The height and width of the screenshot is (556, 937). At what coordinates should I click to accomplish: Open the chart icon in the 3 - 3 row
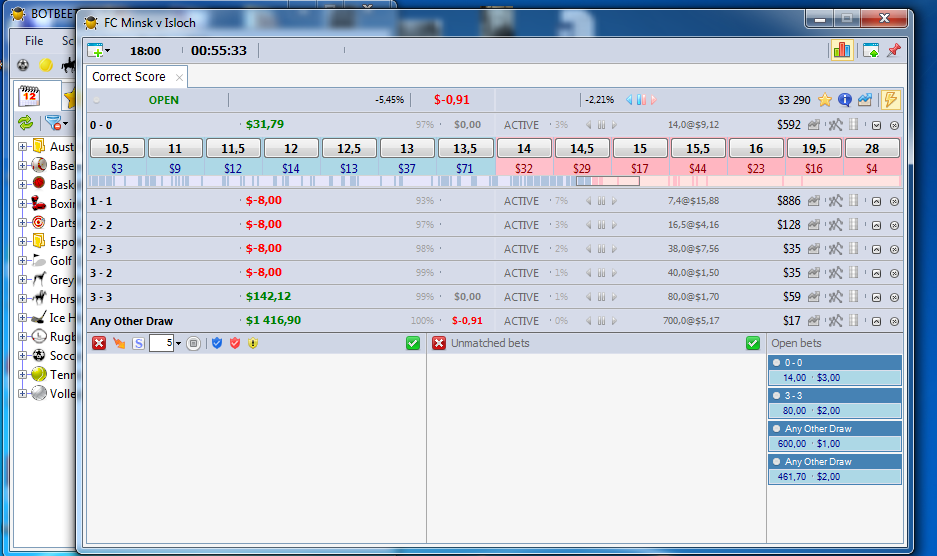pos(813,297)
